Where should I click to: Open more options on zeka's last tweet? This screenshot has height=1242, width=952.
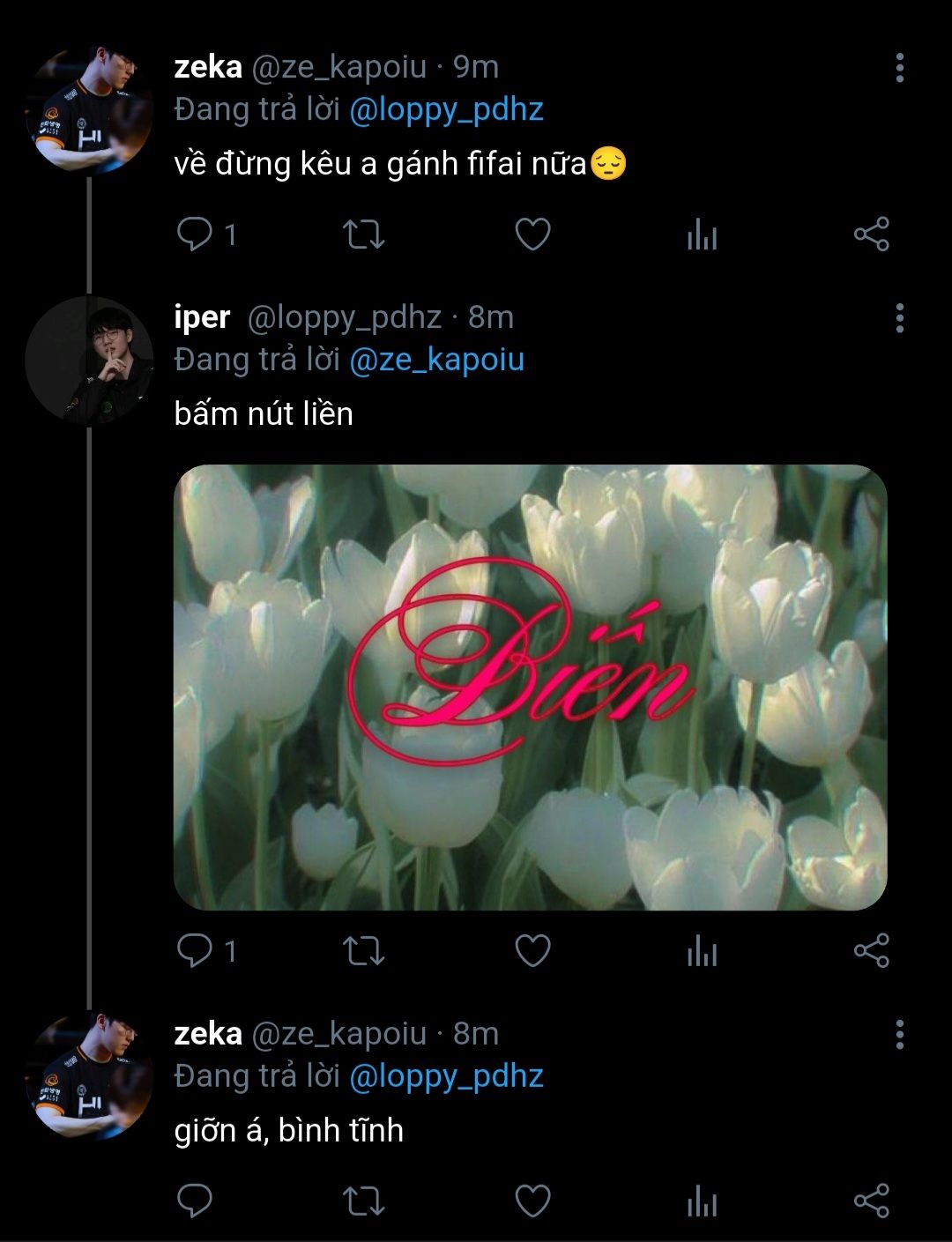pos(899,1035)
